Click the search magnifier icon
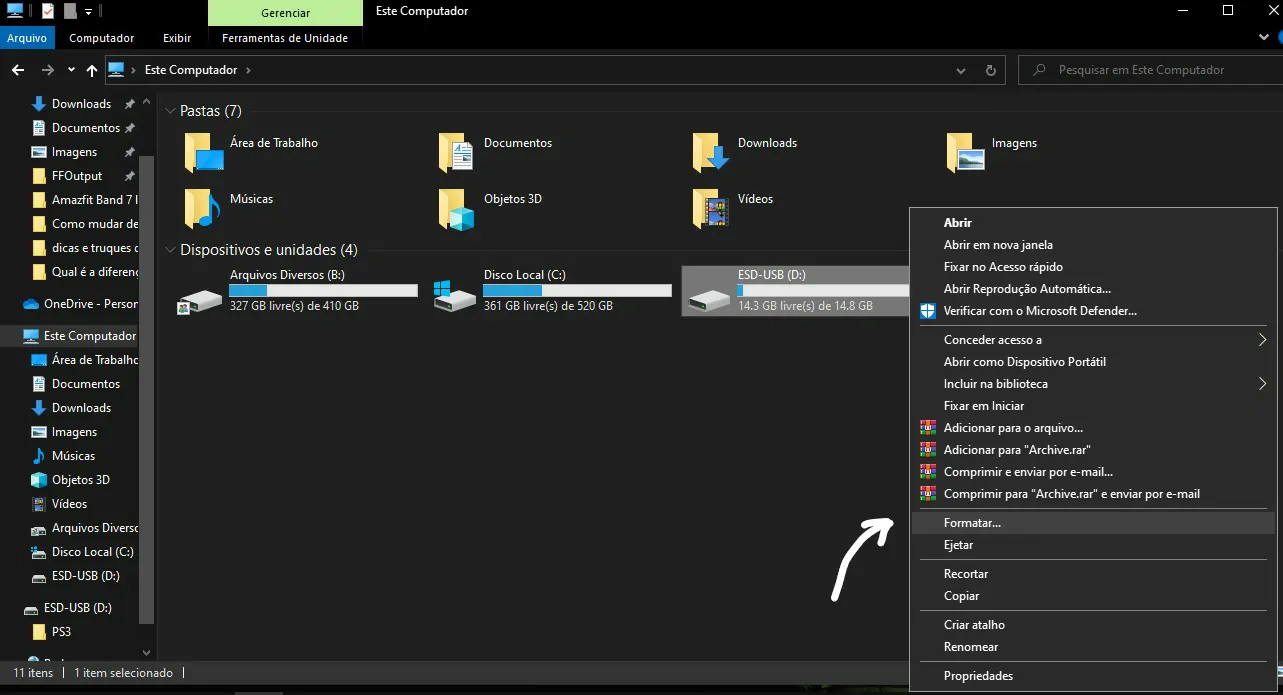The height and width of the screenshot is (695, 1283). 1040,70
